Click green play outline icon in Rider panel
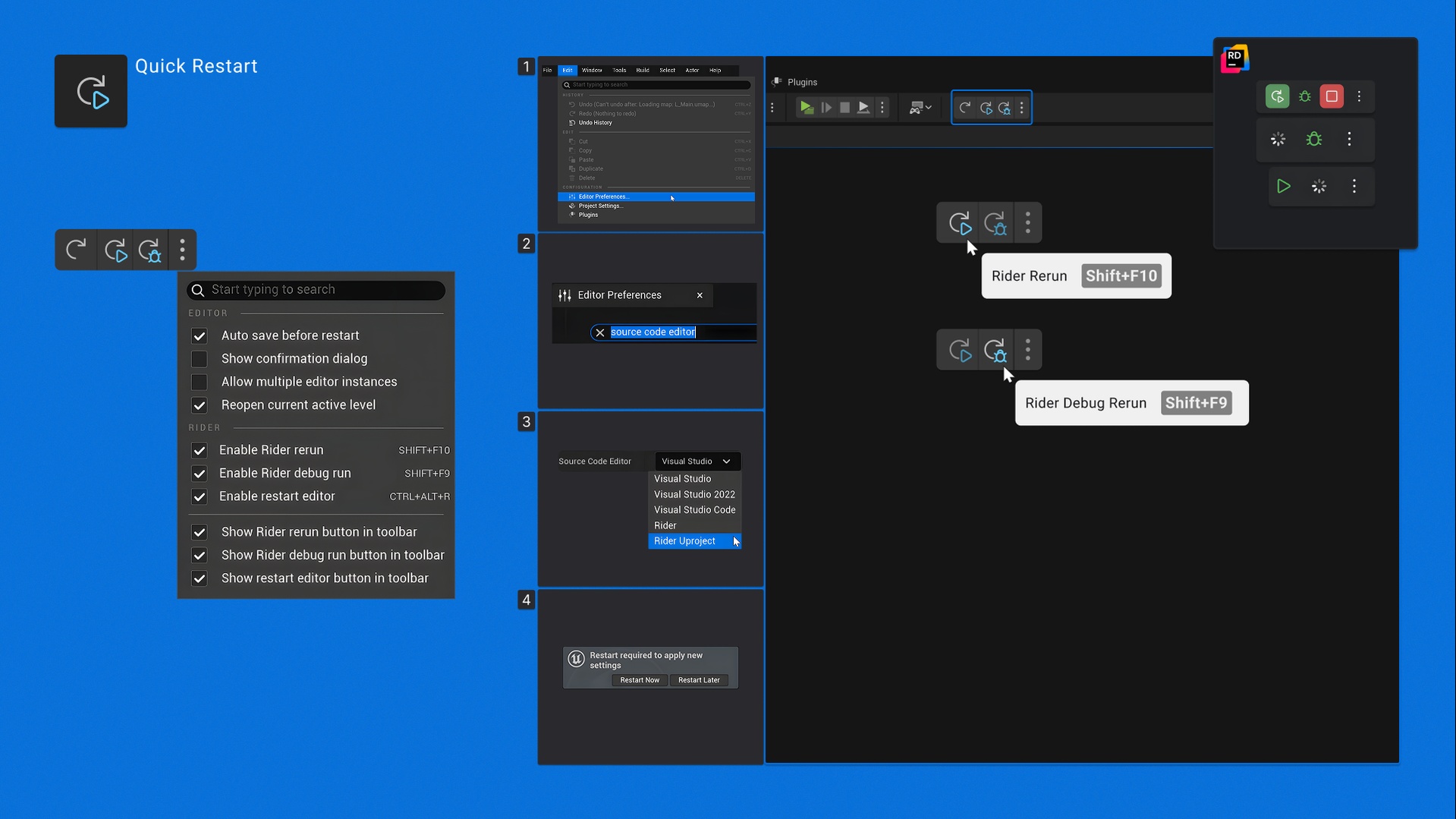This screenshot has width=1456, height=819. point(1284,186)
